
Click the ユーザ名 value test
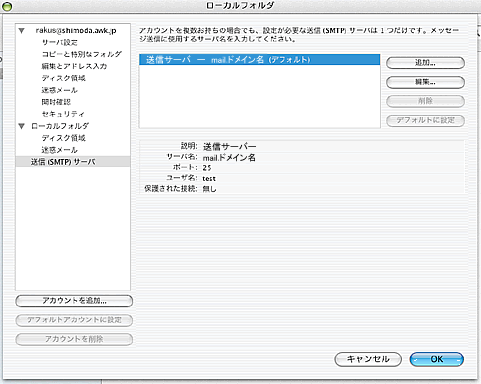pyautogui.click(x=209, y=178)
